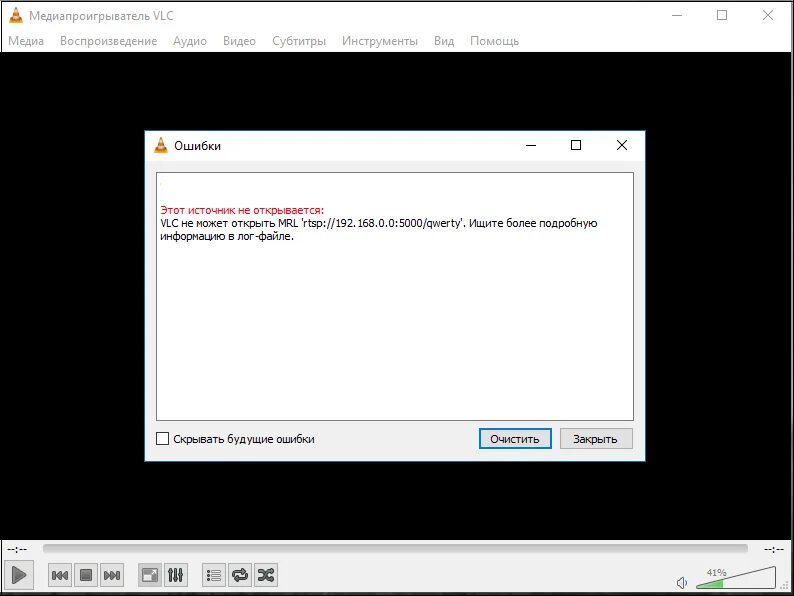Screen dimensions: 794x596
Task: Open the Воспроизведение menu
Action: [x=108, y=41]
